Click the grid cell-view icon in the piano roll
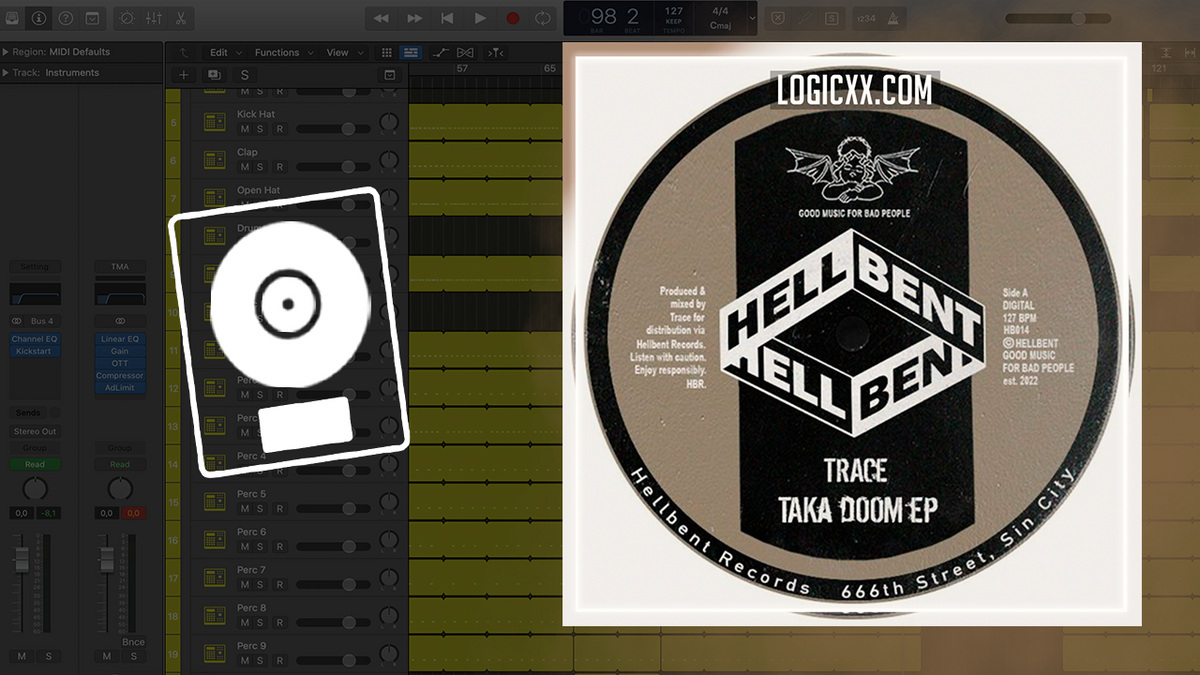1200x675 pixels. point(387,51)
